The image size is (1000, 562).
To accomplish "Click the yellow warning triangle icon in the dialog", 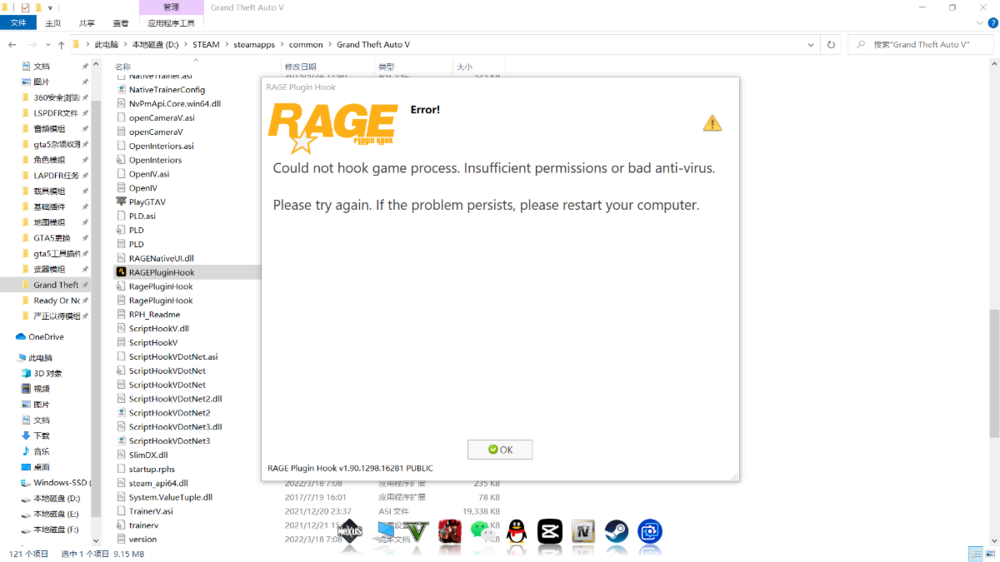I will click(712, 123).
